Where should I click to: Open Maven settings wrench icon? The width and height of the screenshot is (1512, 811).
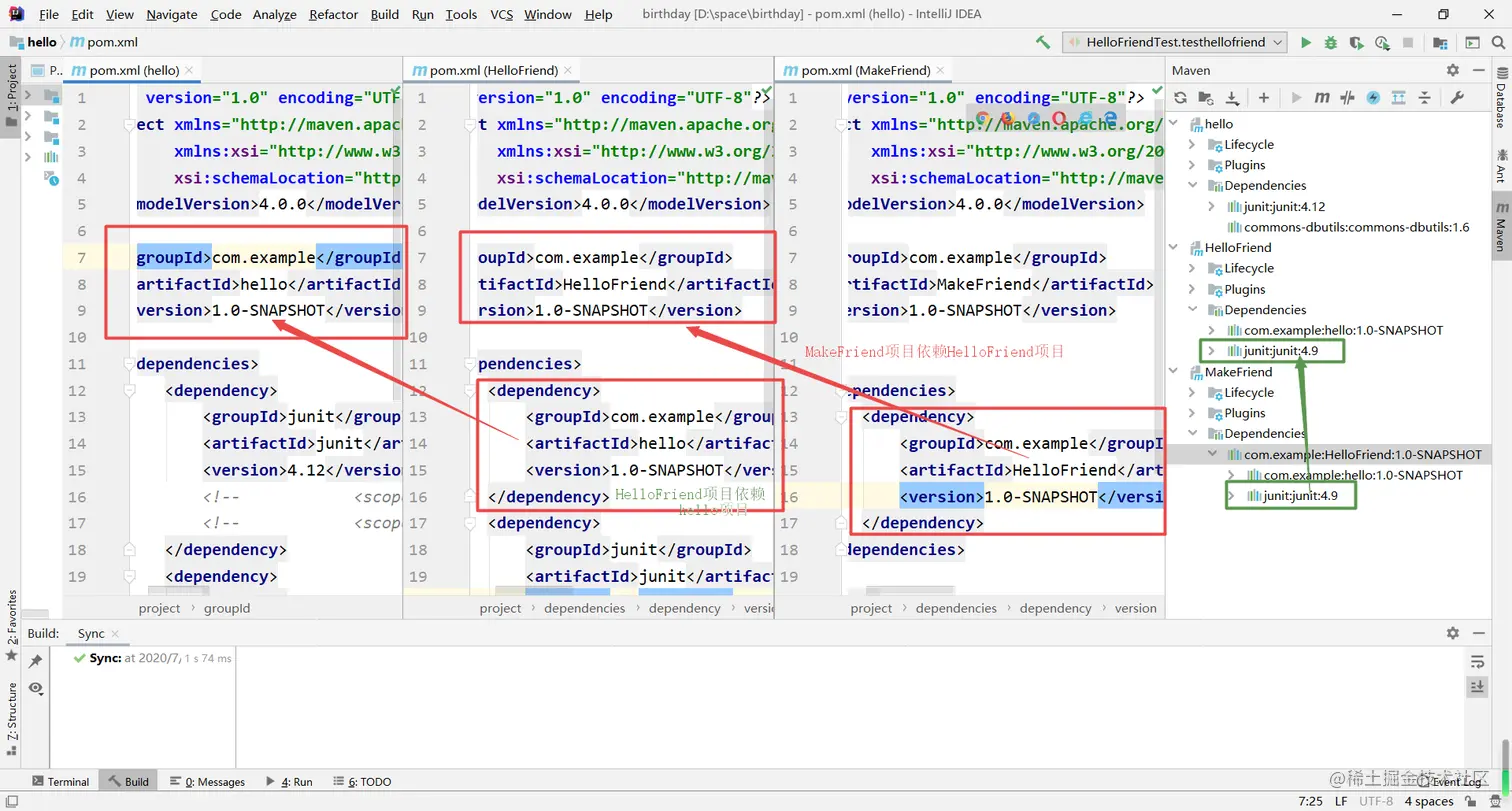[x=1457, y=98]
